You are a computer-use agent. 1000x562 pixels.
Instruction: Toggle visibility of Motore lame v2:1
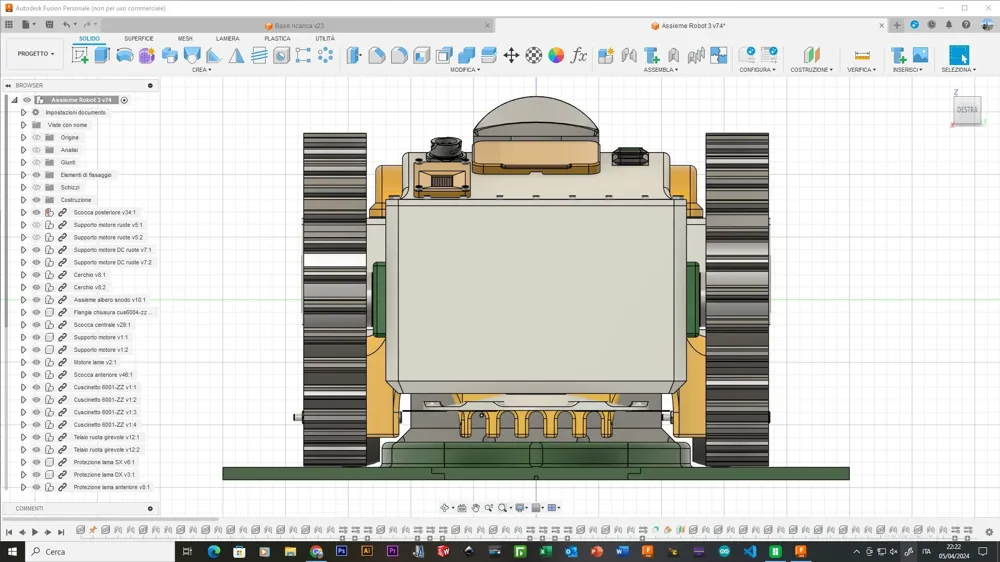[36, 362]
